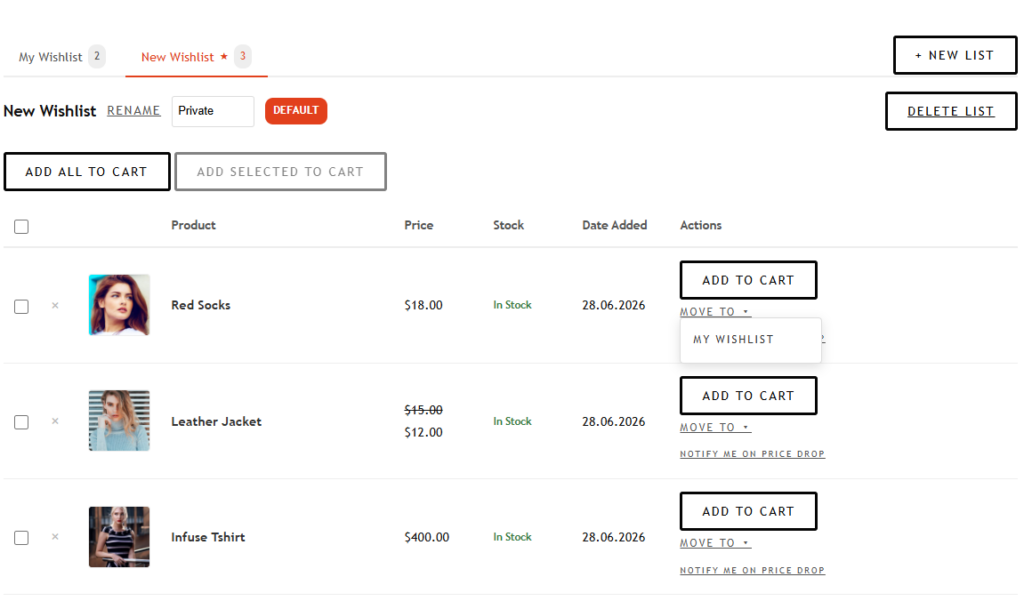
Task: Click the count badge 3 on New Wishlist
Action: 243,56
